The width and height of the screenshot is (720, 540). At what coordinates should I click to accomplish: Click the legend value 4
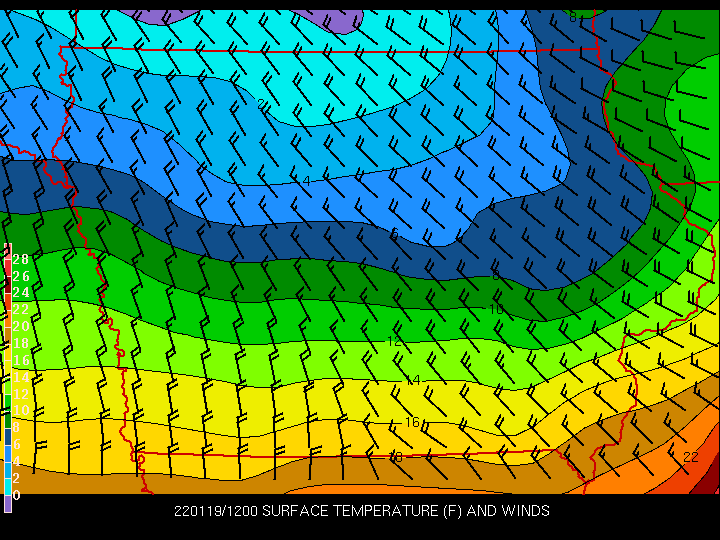[16, 461]
